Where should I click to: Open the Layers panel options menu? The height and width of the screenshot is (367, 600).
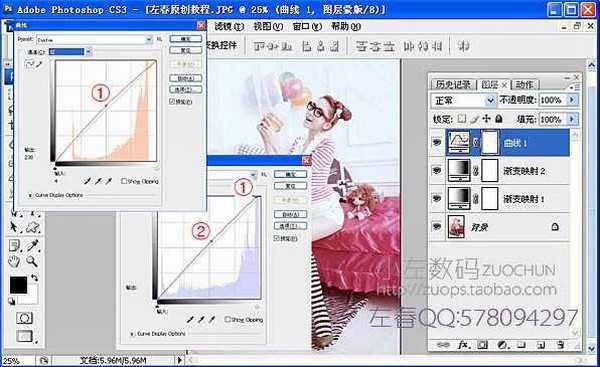(575, 87)
